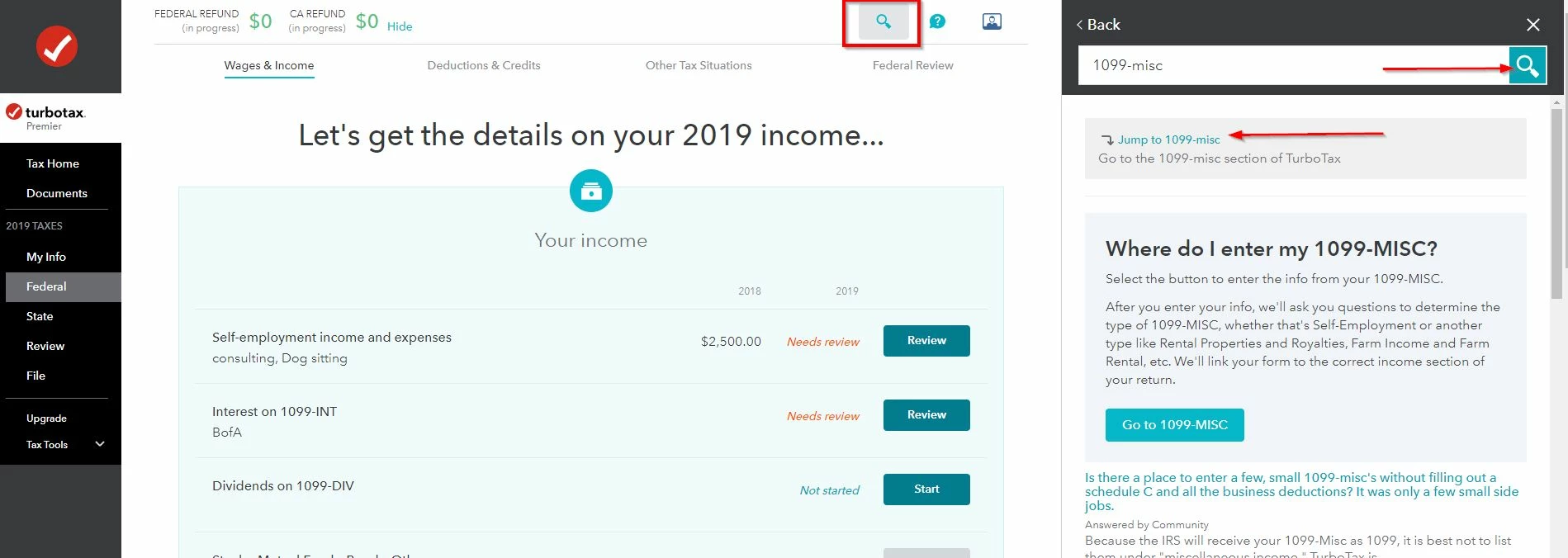Click the search magnifier icon in top bar

click(883, 22)
